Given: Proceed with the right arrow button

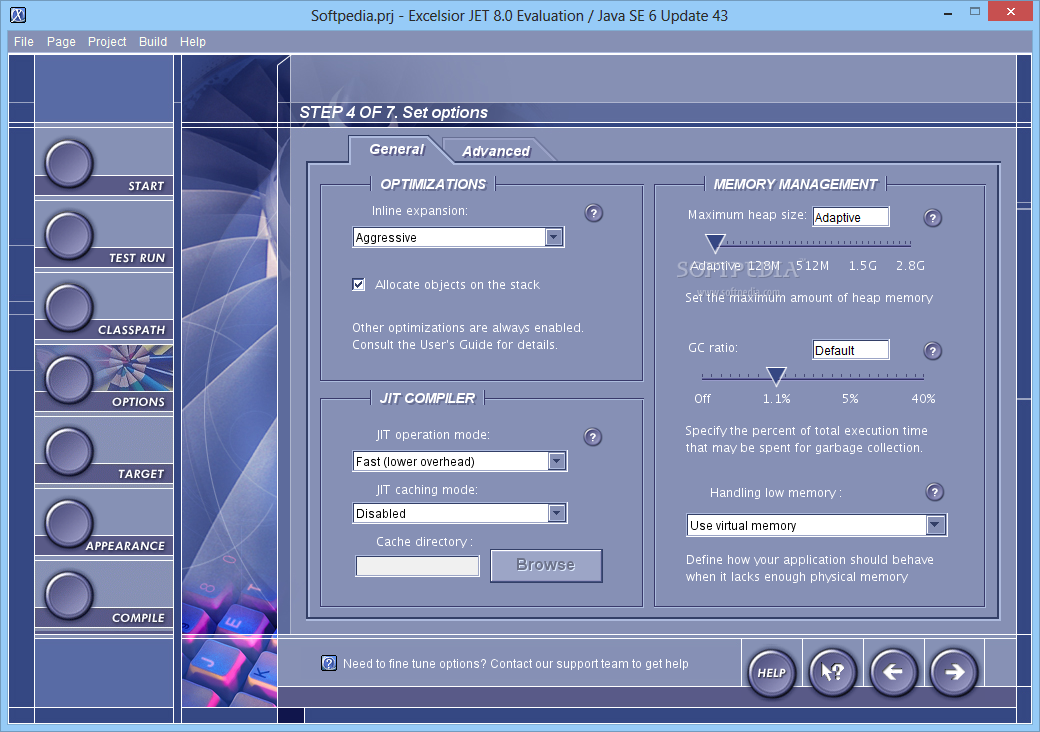Looking at the screenshot, I should pyautogui.click(x=954, y=672).
